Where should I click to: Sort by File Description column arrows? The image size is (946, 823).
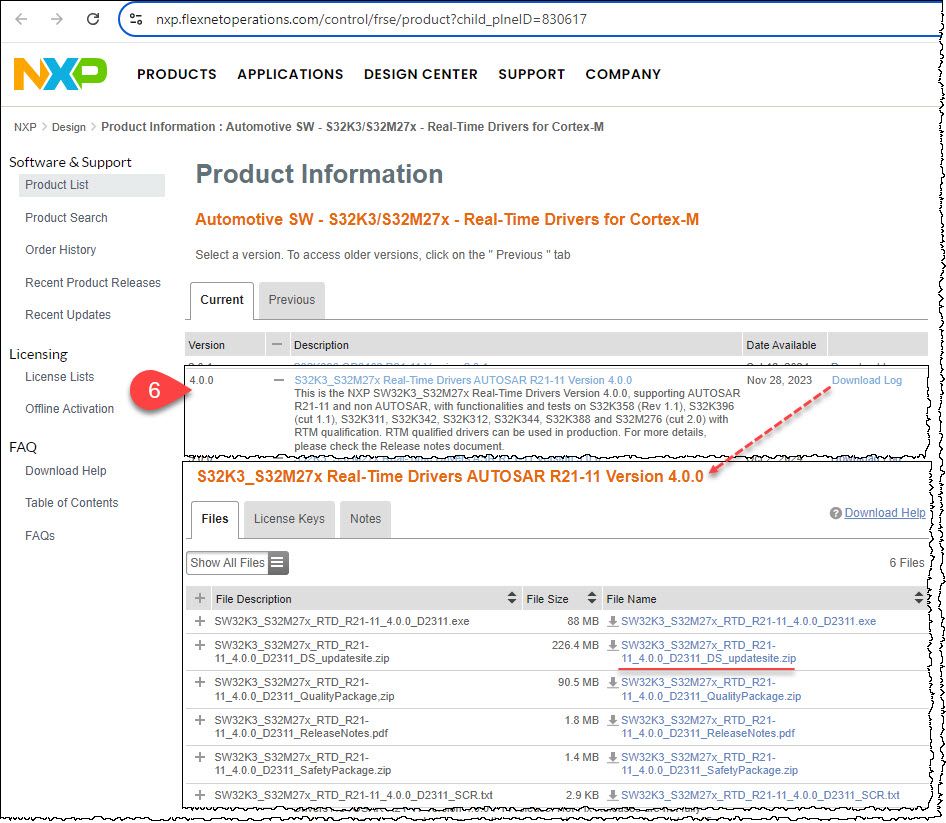coord(512,598)
